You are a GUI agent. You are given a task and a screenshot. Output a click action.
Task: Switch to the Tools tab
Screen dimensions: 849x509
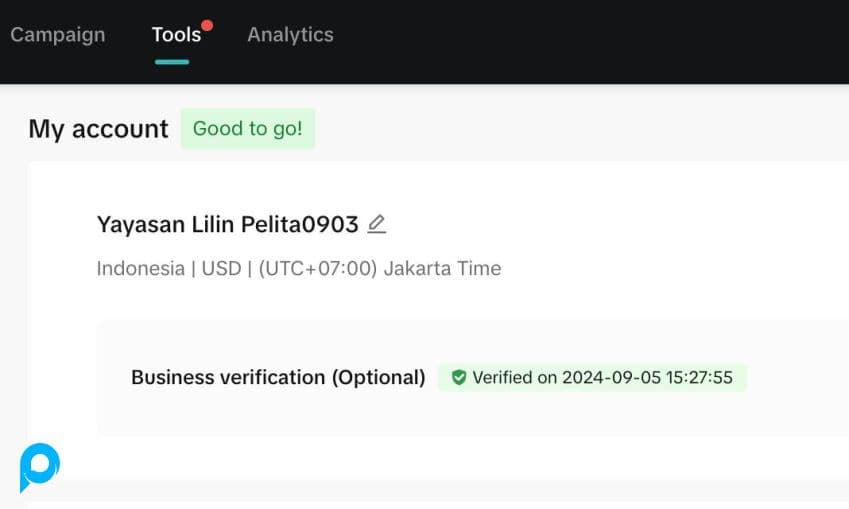pos(176,35)
